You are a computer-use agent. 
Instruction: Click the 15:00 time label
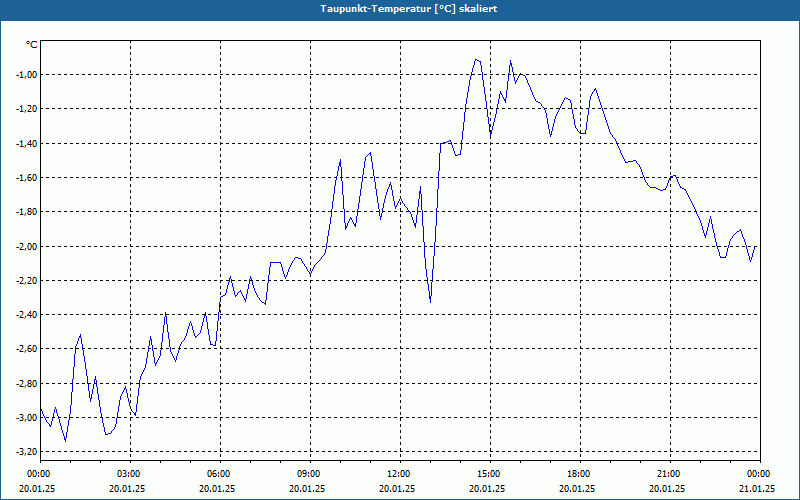490,474
